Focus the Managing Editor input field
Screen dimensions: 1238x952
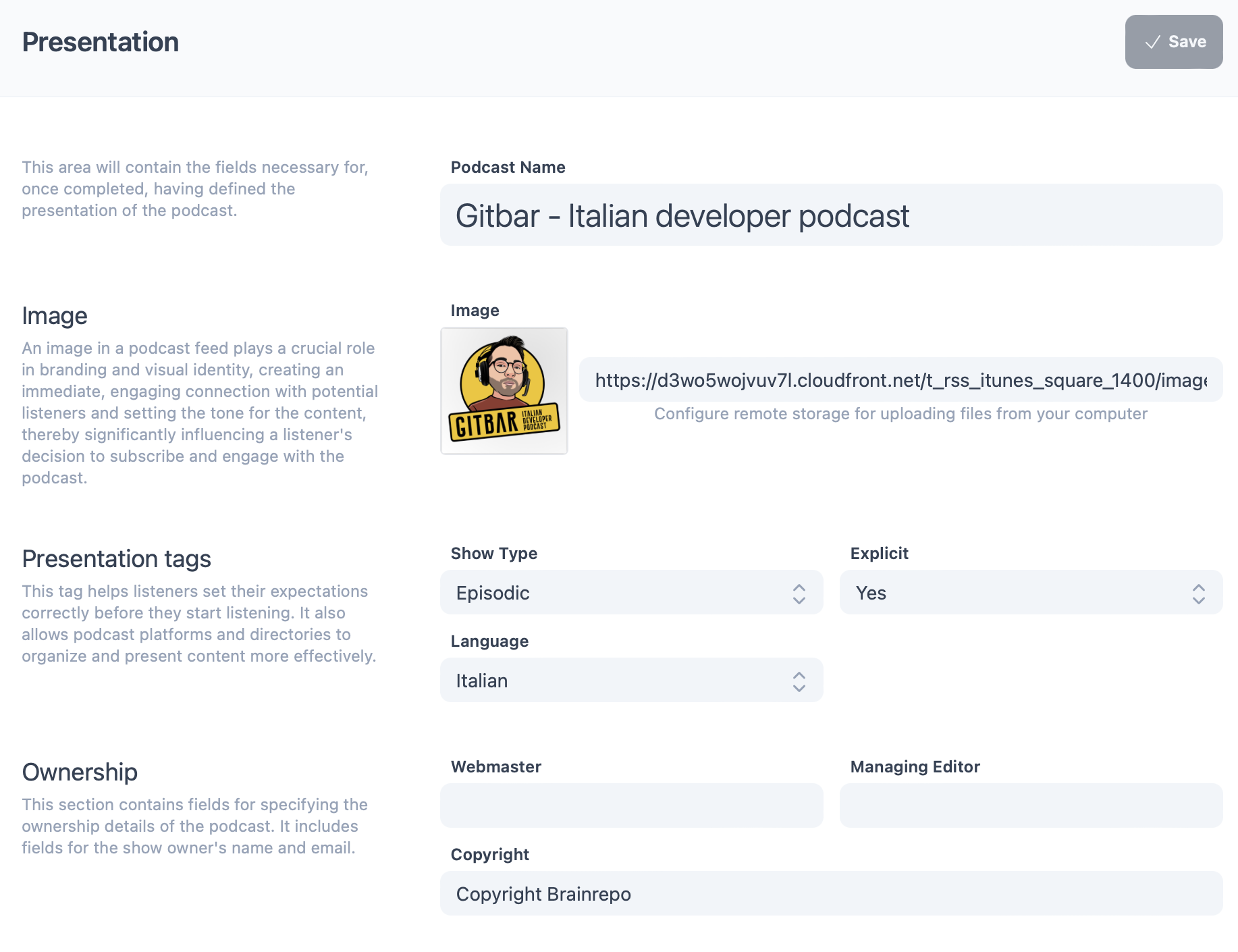[1031, 805]
